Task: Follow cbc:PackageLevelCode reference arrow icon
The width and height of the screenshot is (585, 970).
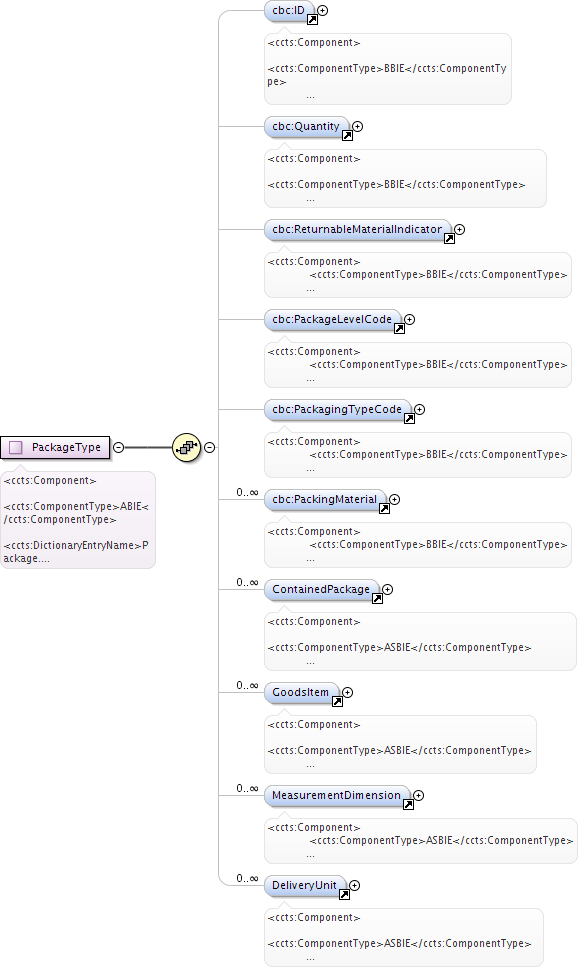Action: pos(399,328)
